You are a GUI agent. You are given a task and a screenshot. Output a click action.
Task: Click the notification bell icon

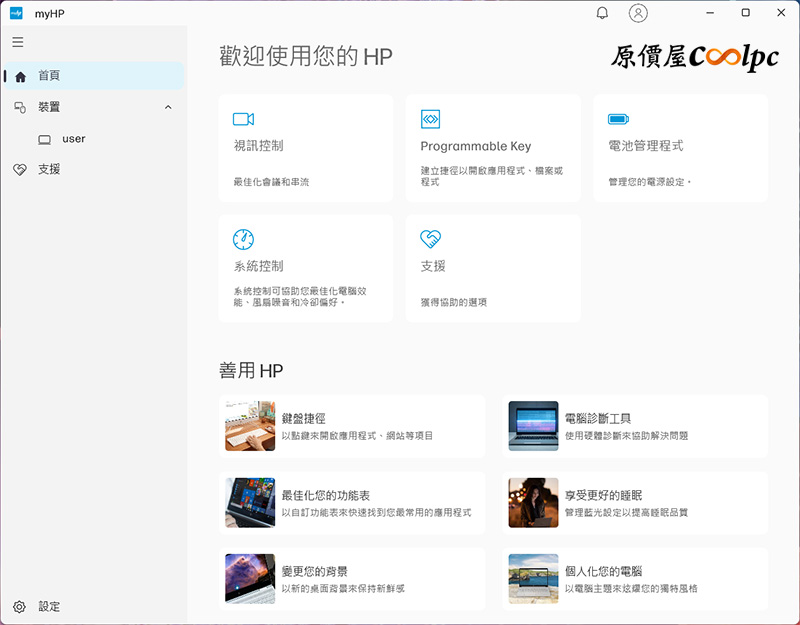point(602,13)
